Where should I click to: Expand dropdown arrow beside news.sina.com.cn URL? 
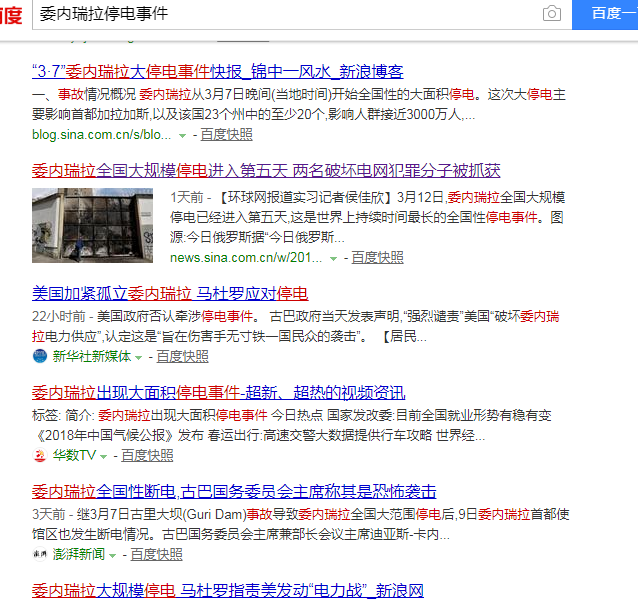(x=333, y=259)
